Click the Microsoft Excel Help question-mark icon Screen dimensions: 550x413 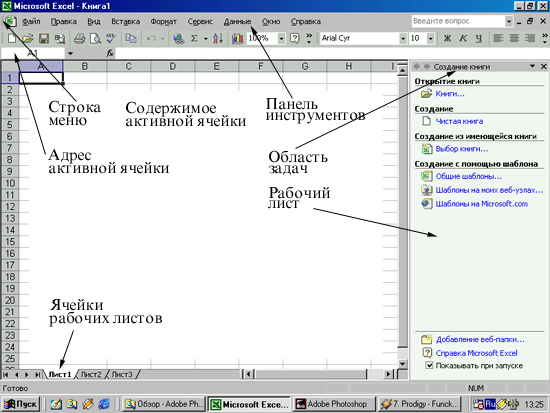(295, 38)
